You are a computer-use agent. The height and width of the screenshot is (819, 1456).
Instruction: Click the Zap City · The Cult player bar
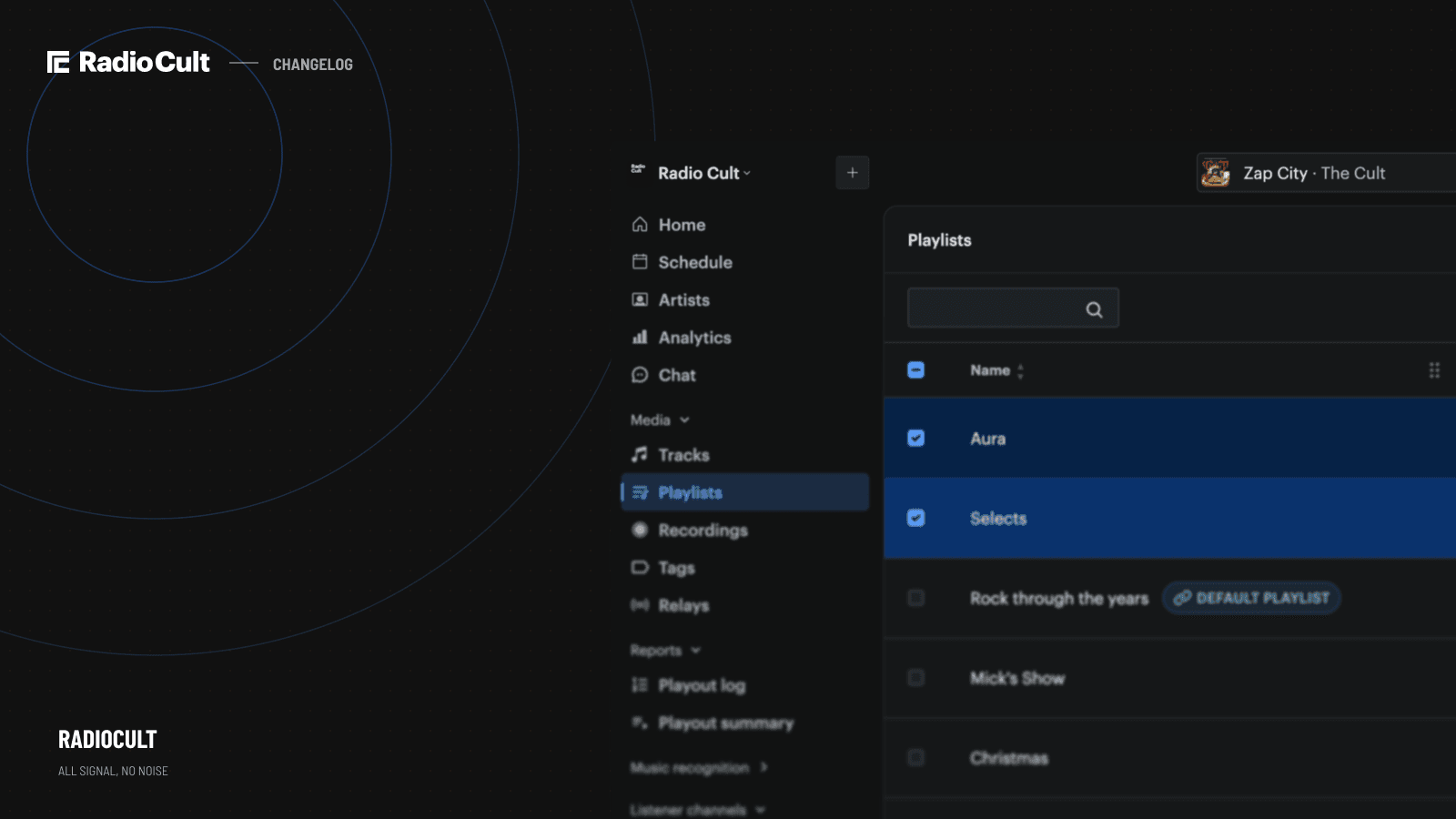pyautogui.click(x=1327, y=173)
